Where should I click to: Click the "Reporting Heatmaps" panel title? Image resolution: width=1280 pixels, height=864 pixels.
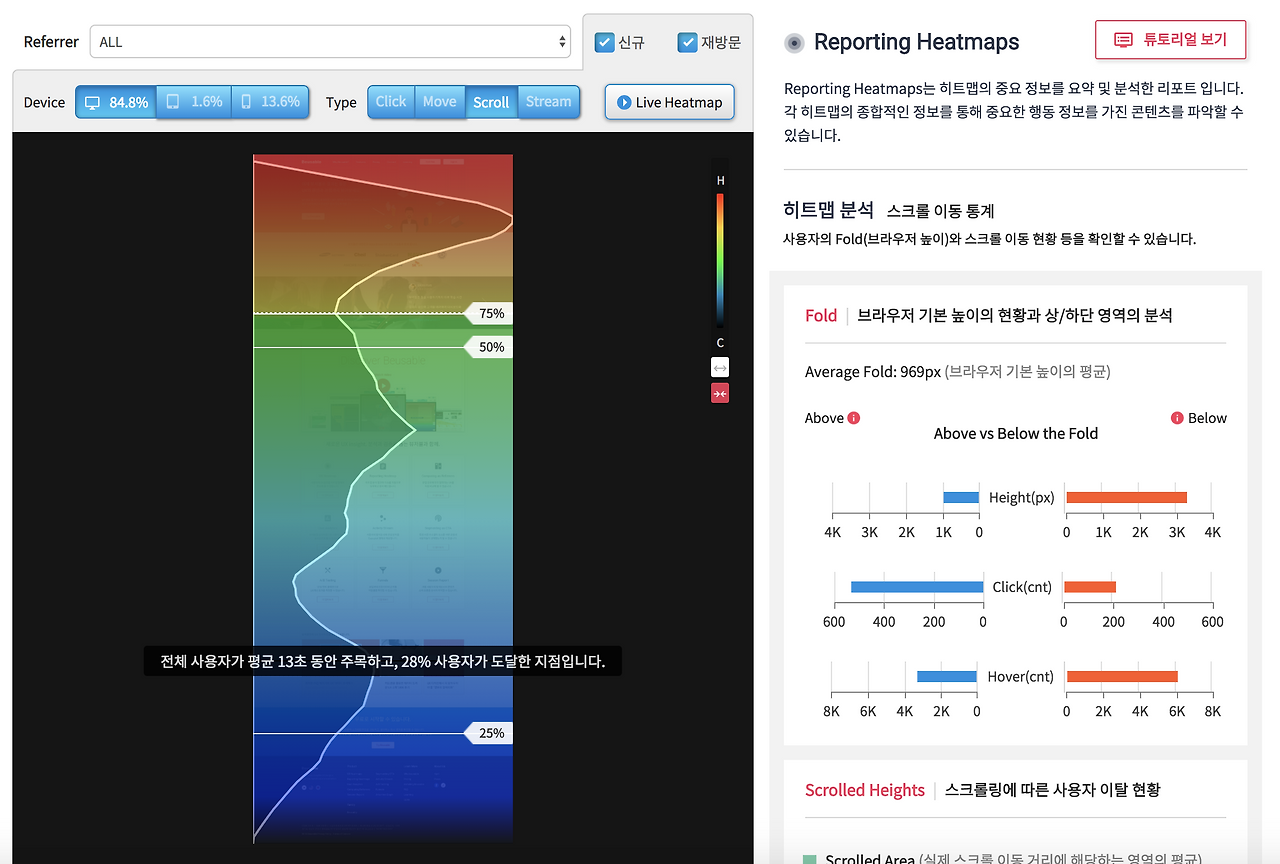point(917,42)
